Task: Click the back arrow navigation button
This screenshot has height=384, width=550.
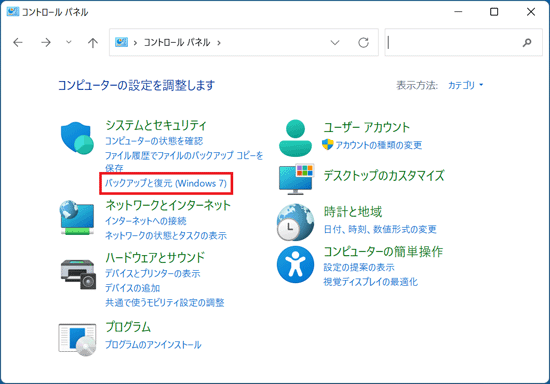Action: [18, 42]
